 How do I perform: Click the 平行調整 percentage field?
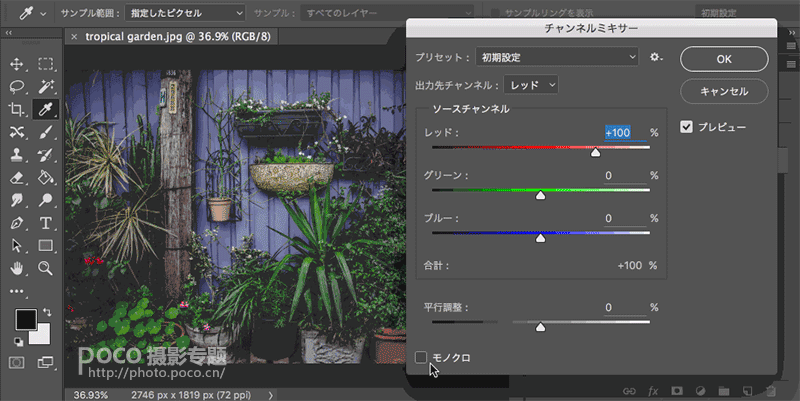pyautogui.click(x=625, y=307)
